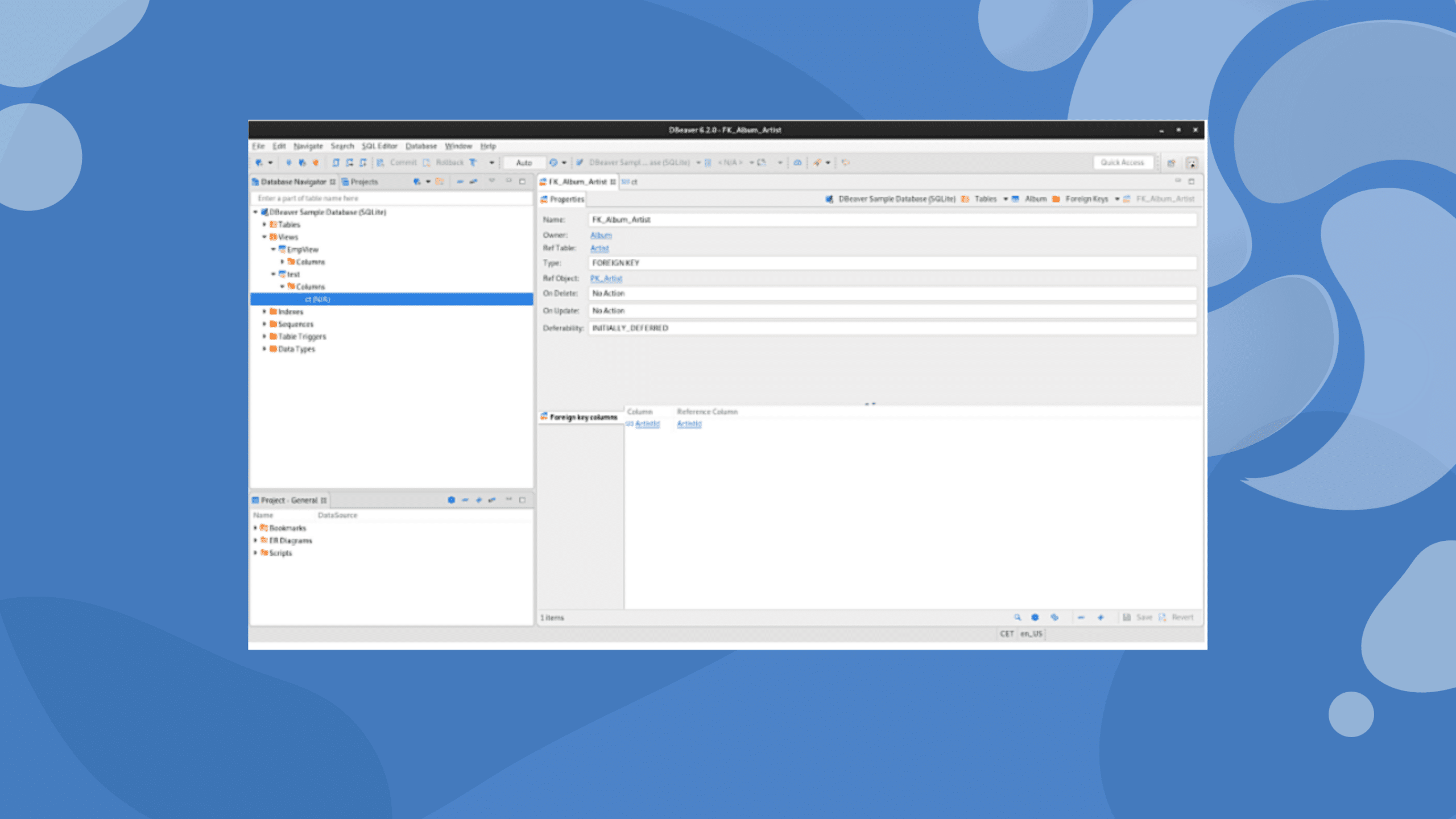1456x819 pixels.
Task: Expand the Sequences folder
Action: 264,324
